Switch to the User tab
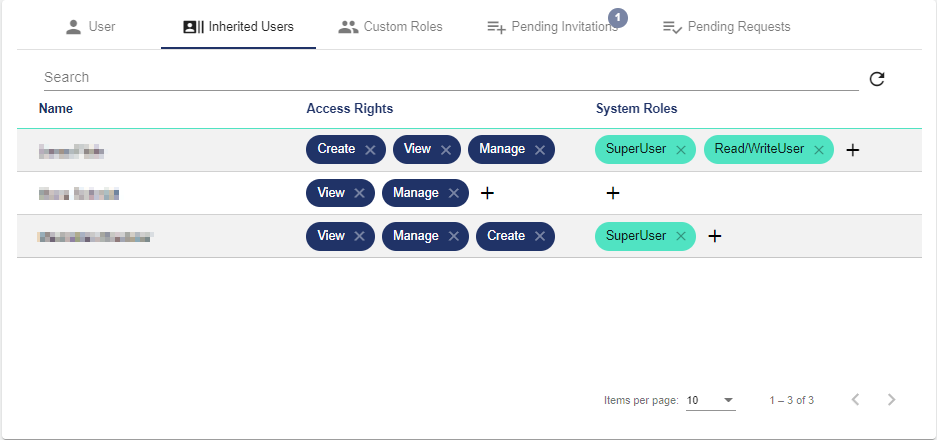 [x=90, y=26]
